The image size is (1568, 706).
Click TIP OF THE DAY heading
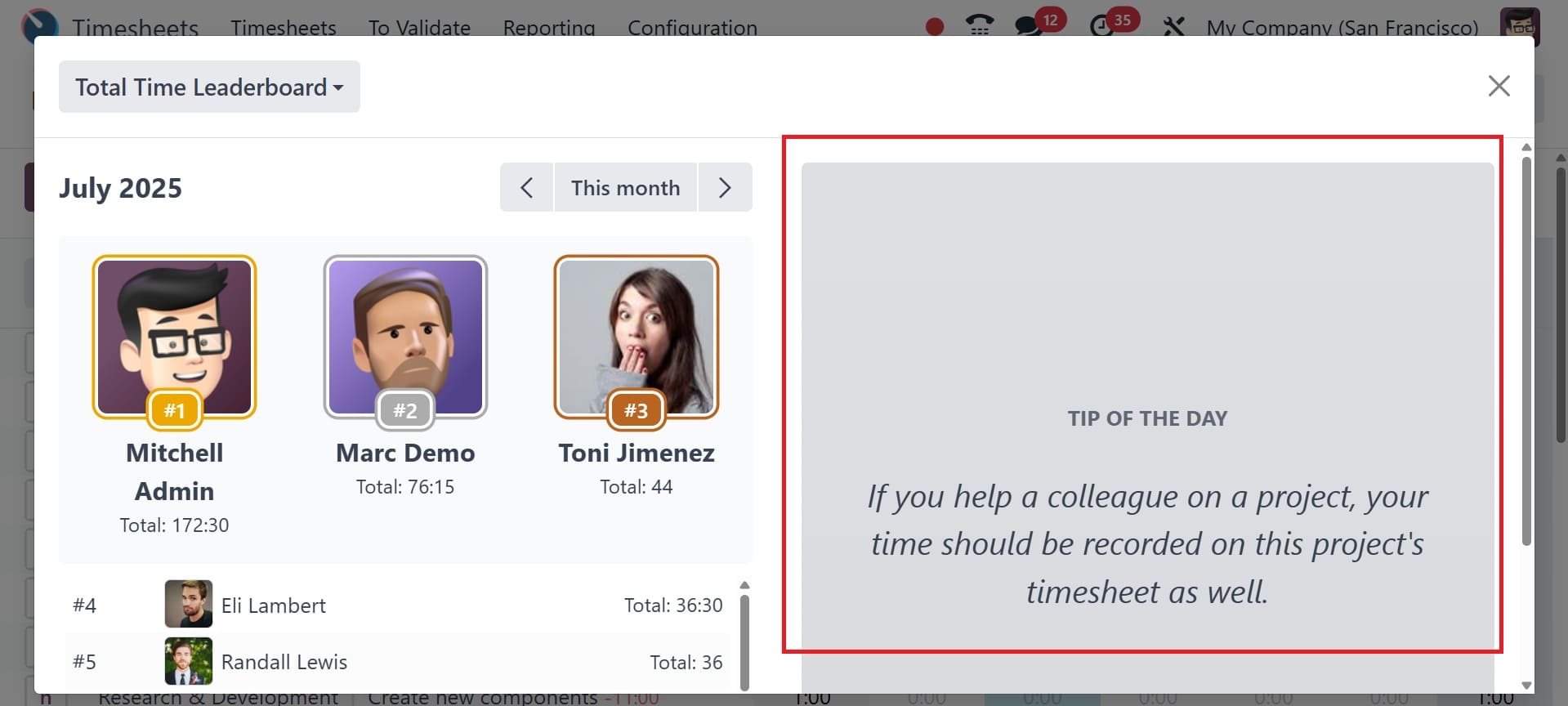(1147, 418)
